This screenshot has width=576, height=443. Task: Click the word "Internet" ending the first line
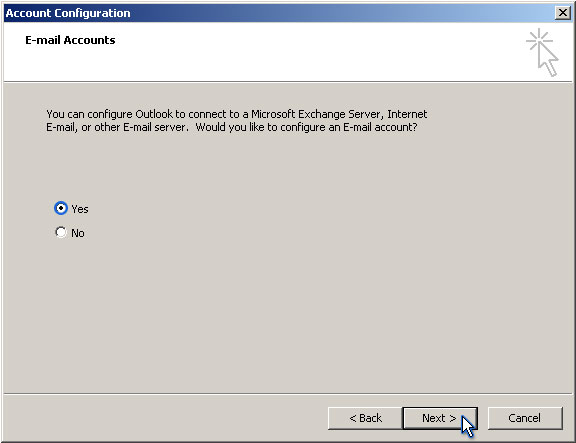[x=407, y=114]
